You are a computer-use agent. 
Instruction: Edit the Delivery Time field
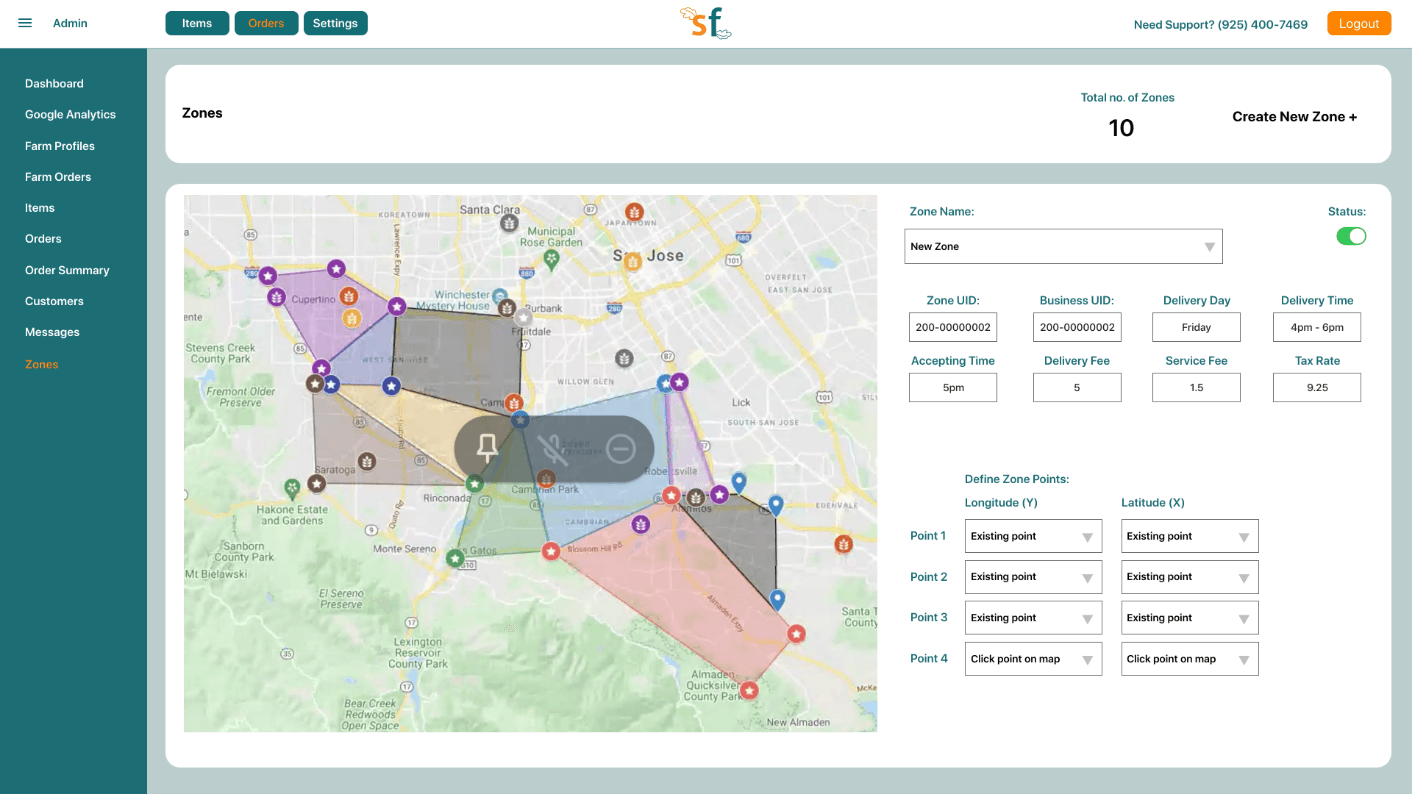[1317, 327]
